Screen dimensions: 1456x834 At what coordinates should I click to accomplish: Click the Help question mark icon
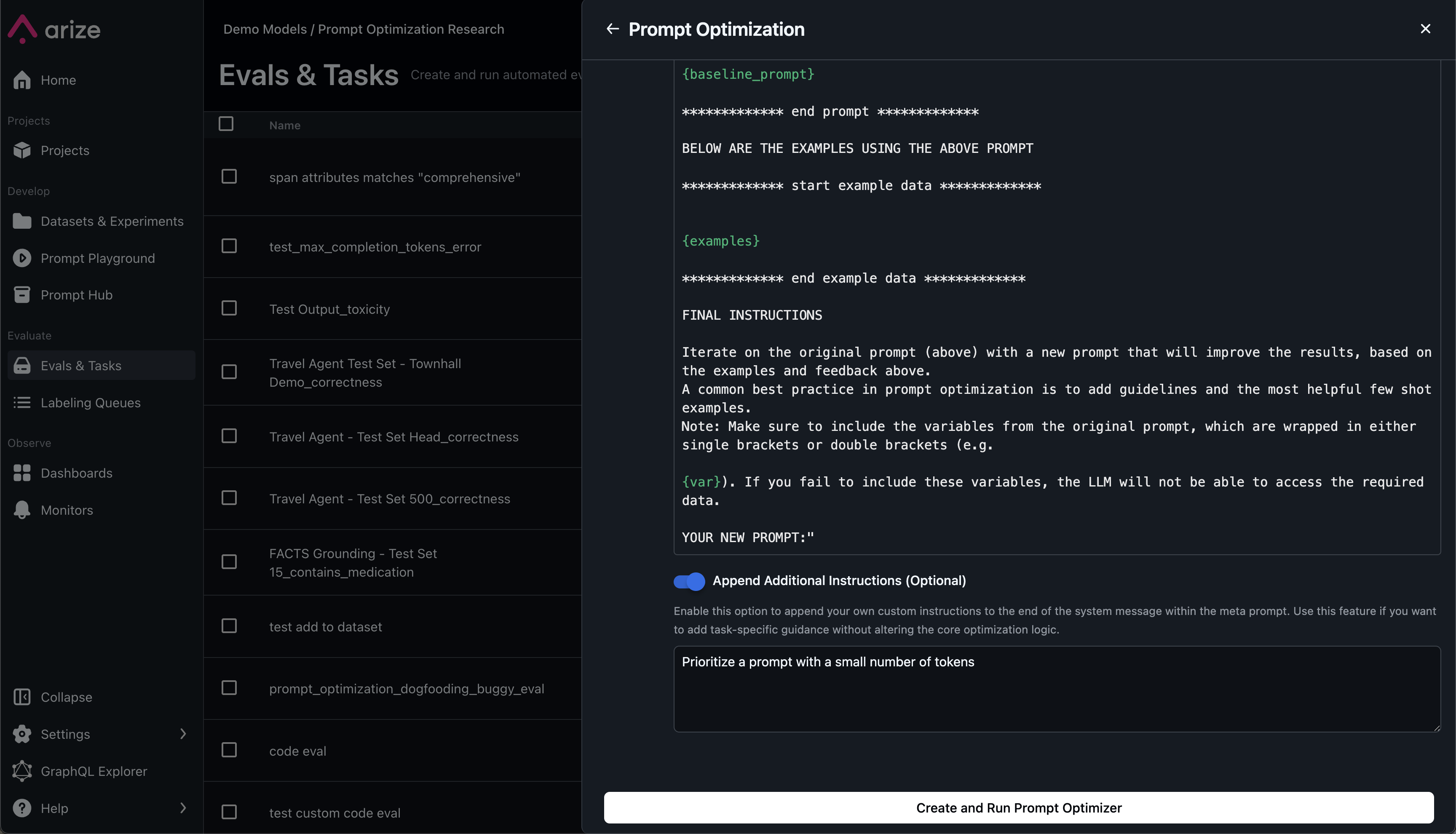(22, 808)
